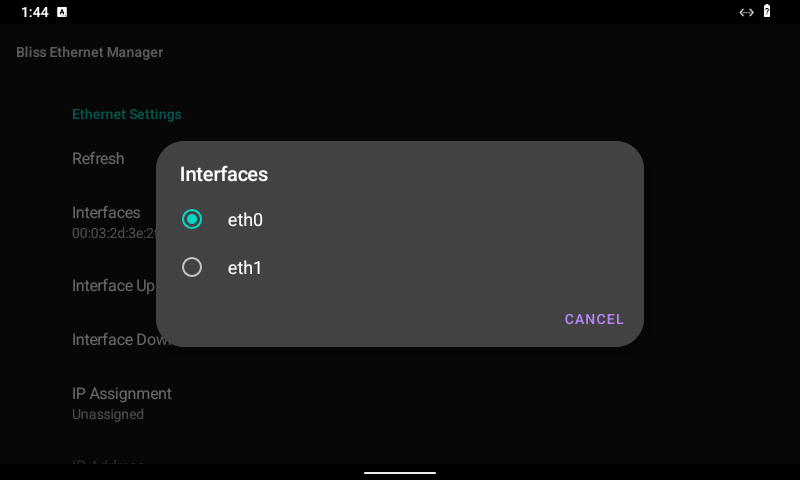The image size is (800, 480).
Task: Choose the Refresh option
Action: [98, 158]
